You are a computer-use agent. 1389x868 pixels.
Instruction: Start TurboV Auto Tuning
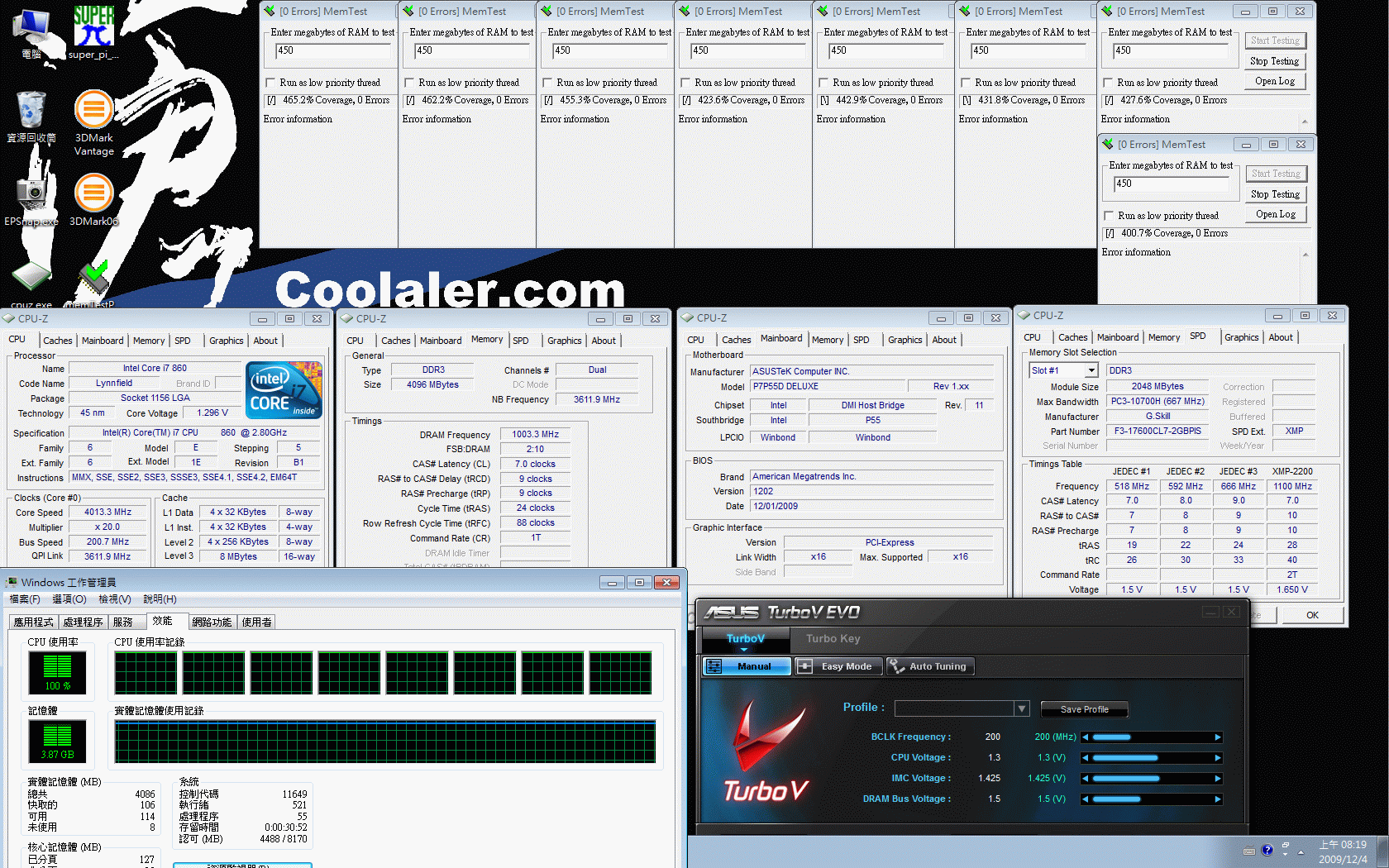click(x=930, y=666)
